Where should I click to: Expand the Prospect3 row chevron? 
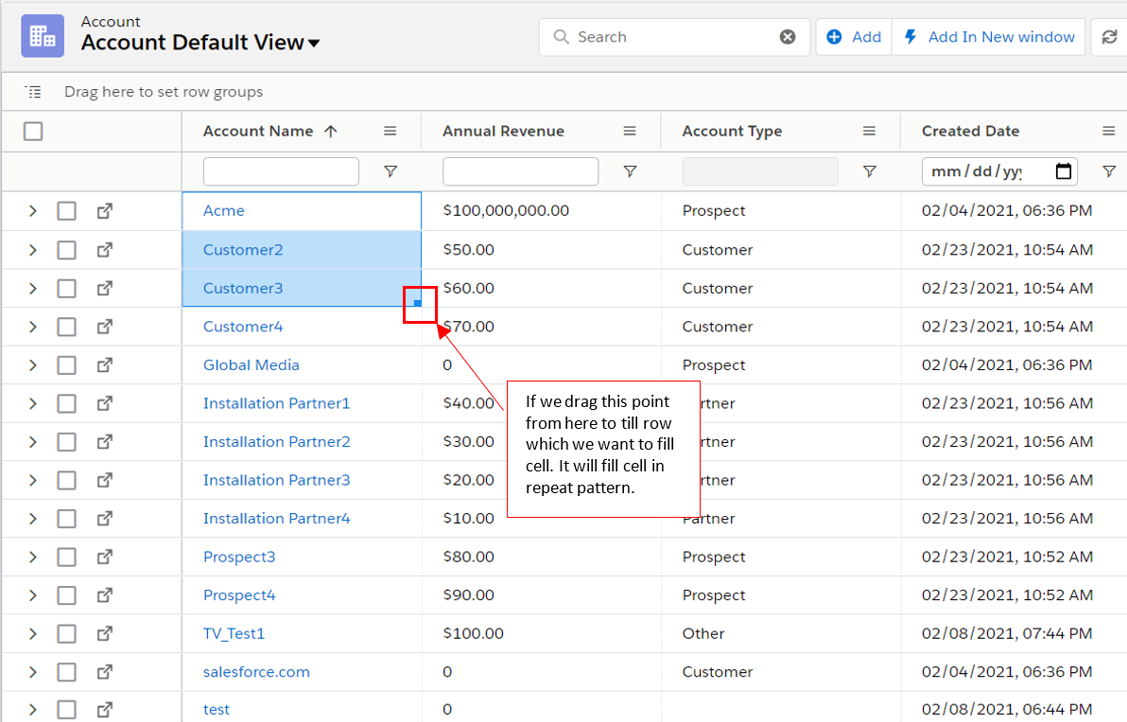point(32,557)
